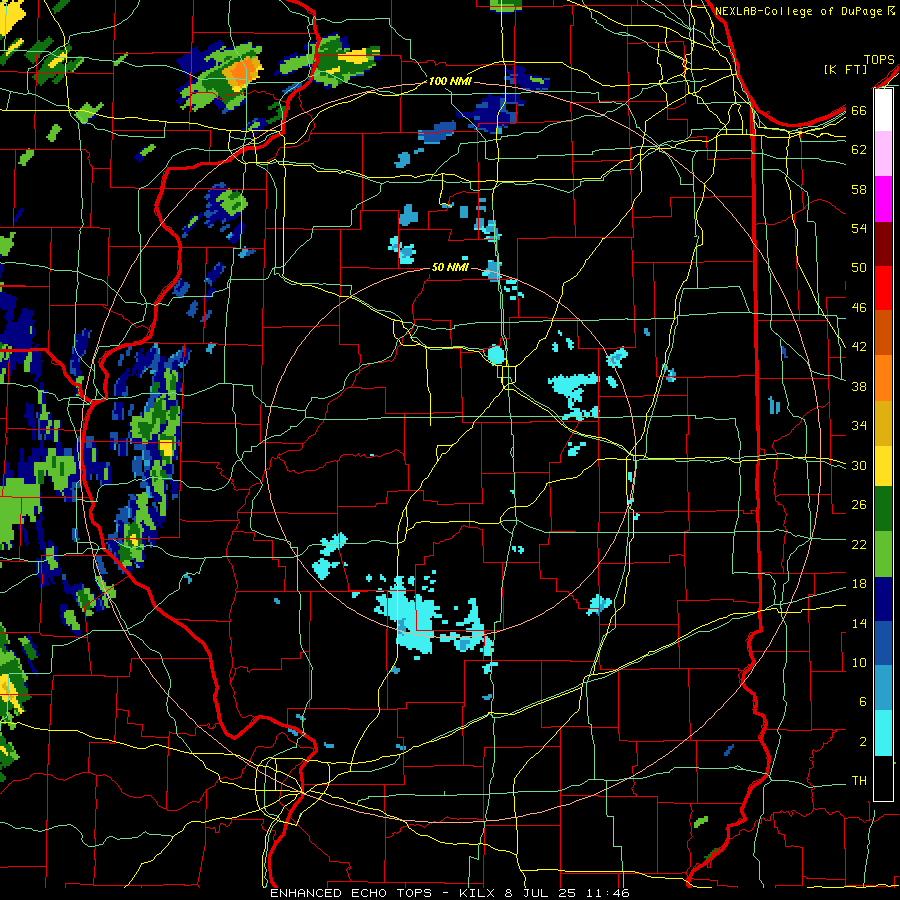Click the 2 value on the legend
Viewport: 900px width, 900px height.
tap(863, 742)
